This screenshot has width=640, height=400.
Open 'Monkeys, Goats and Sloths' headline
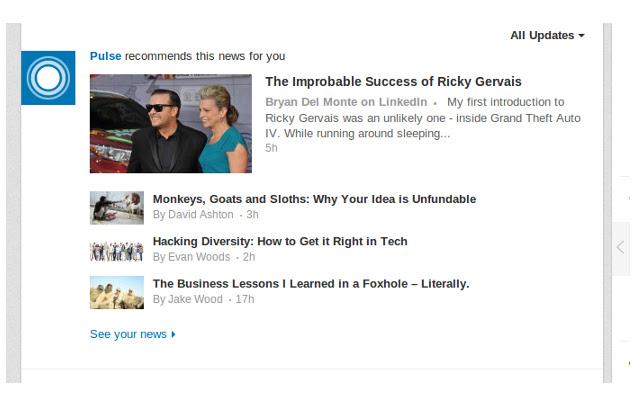314,199
